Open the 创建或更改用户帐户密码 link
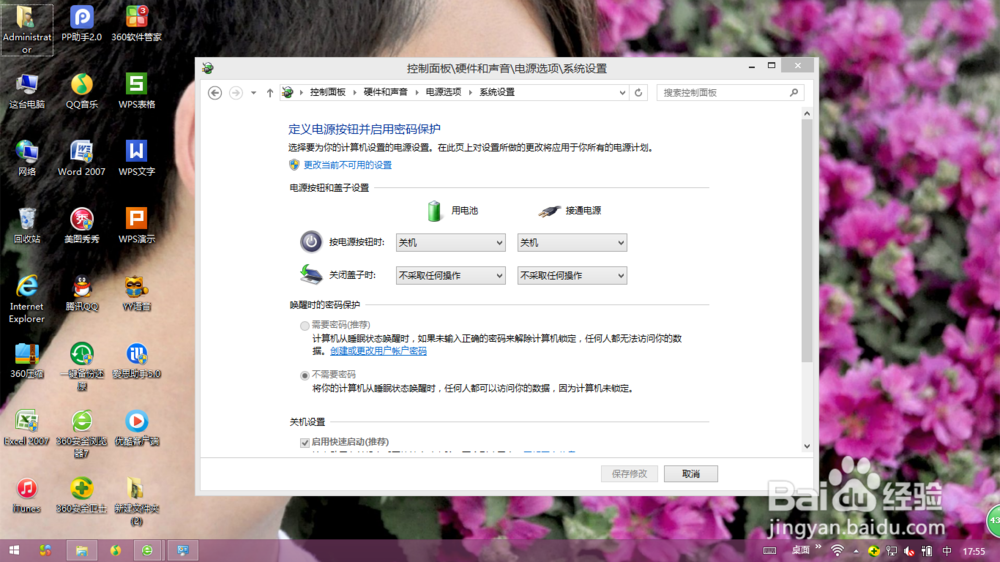Image resolution: width=1000 pixels, height=562 pixels. point(378,351)
